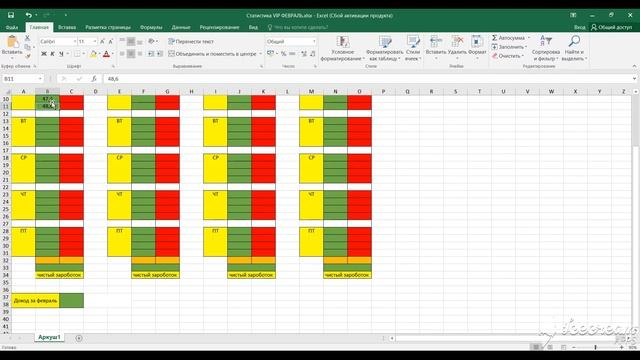
Task: Click the Автосумма sigma icon
Action: [x=495, y=38]
